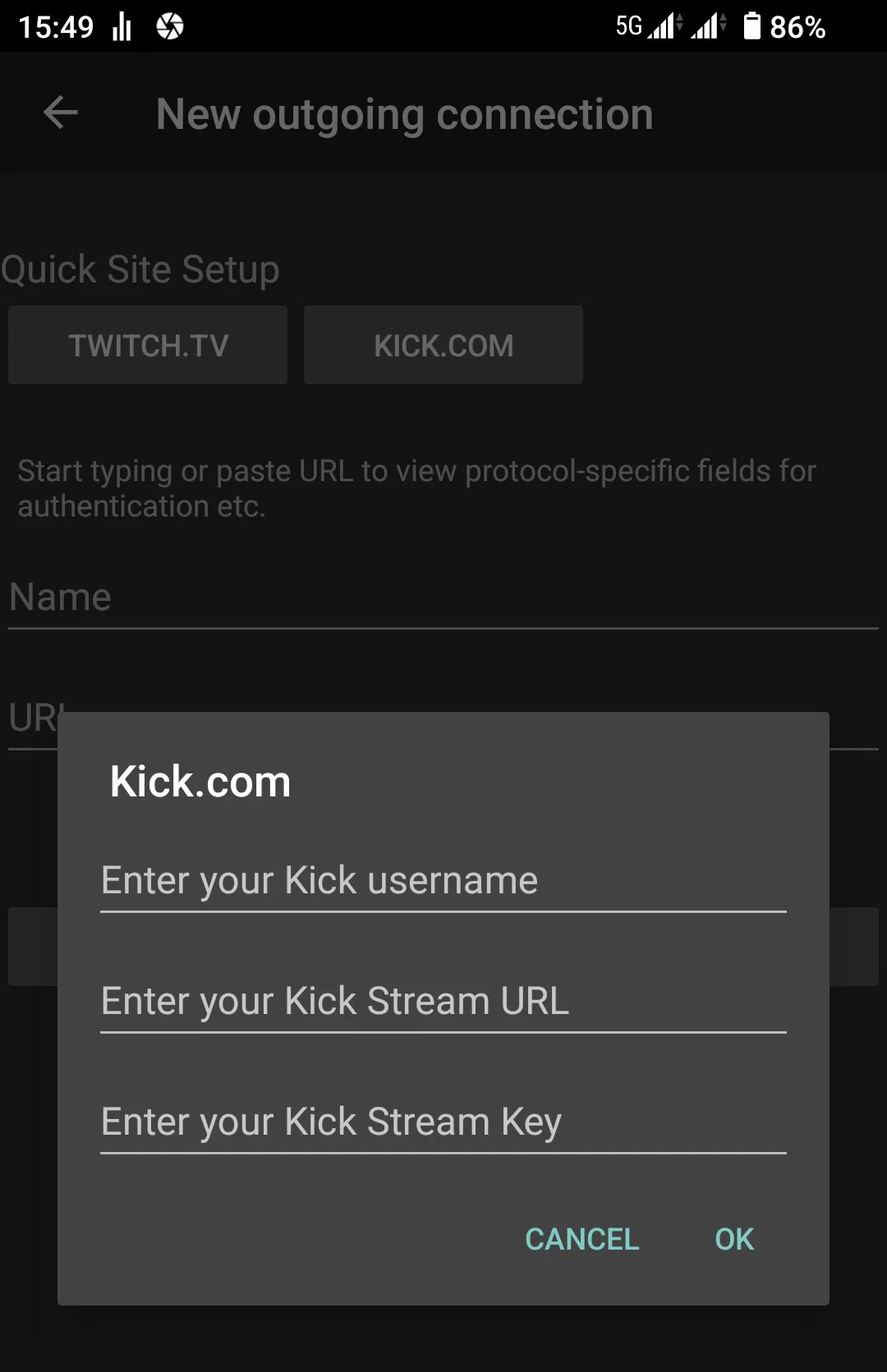Tap the second signal strength icon
This screenshot has width=887, height=1372.
click(708, 25)
